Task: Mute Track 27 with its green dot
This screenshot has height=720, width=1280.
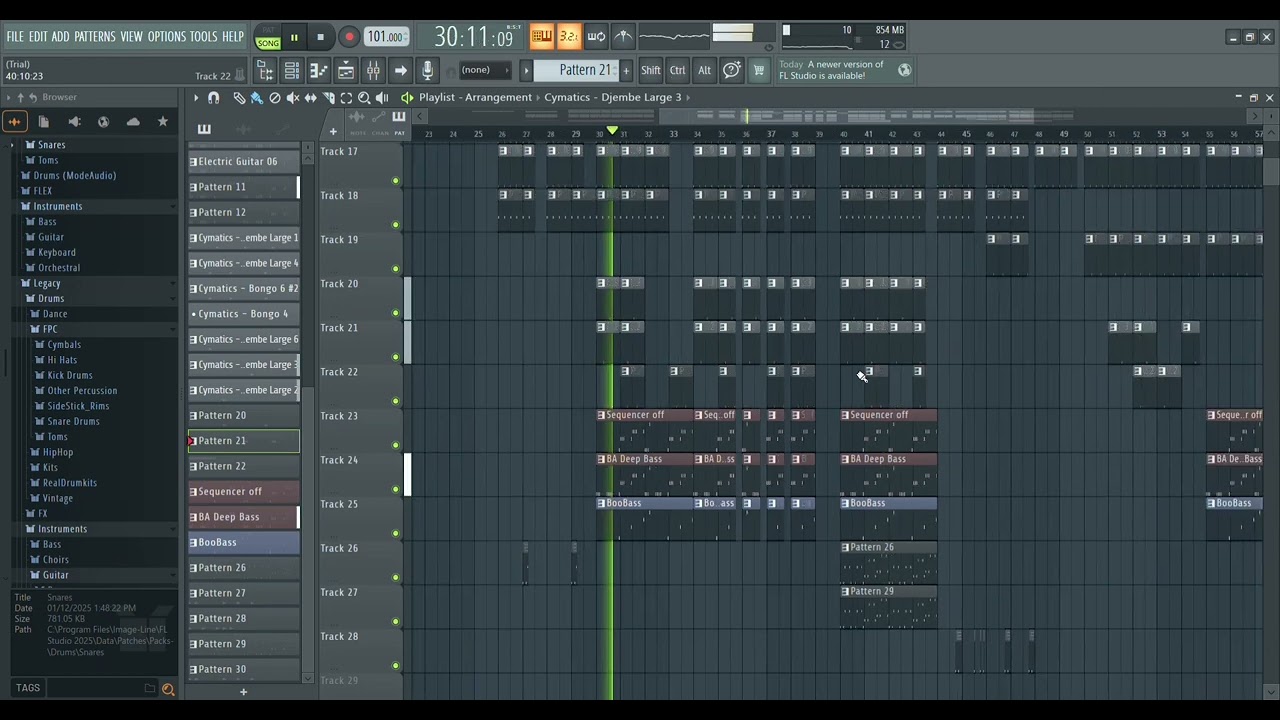Action: point(395,621)
